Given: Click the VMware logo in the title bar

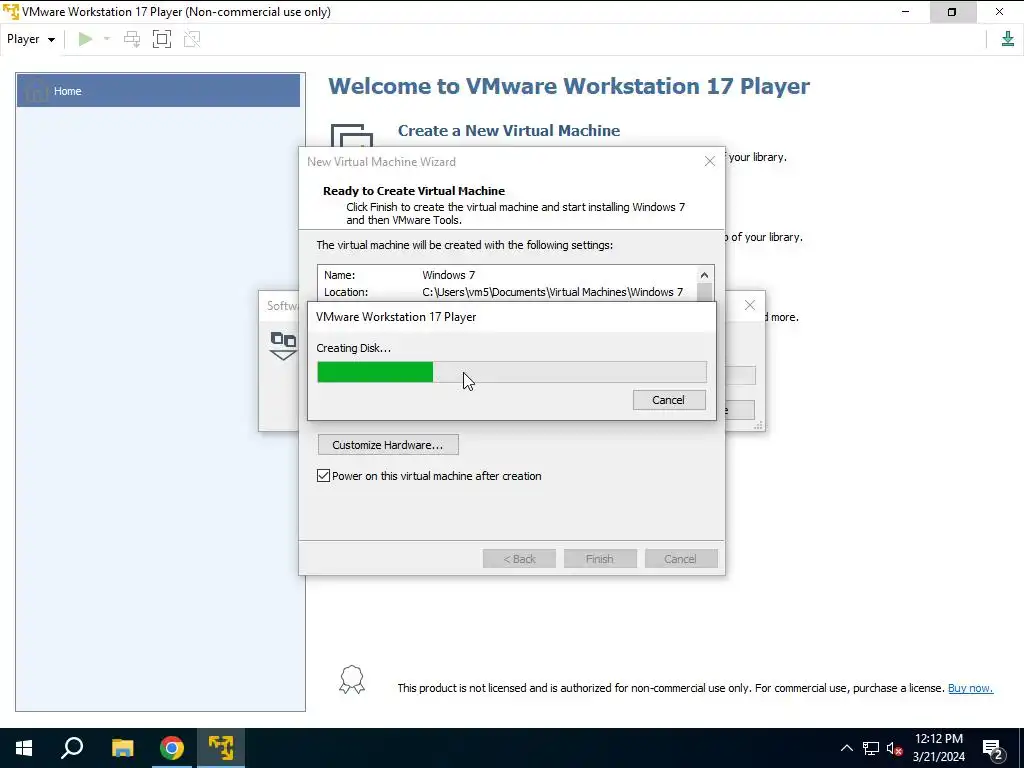Looking at the screenshot, I should click(10, 12).
